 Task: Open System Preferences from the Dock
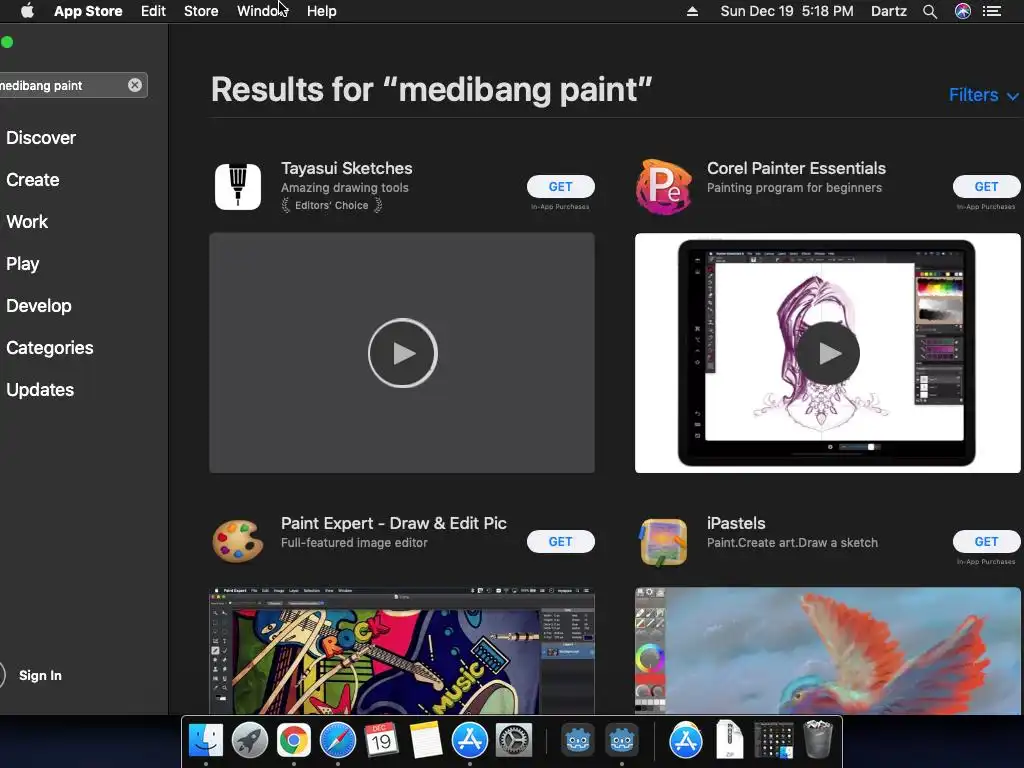tap(514, 741)
